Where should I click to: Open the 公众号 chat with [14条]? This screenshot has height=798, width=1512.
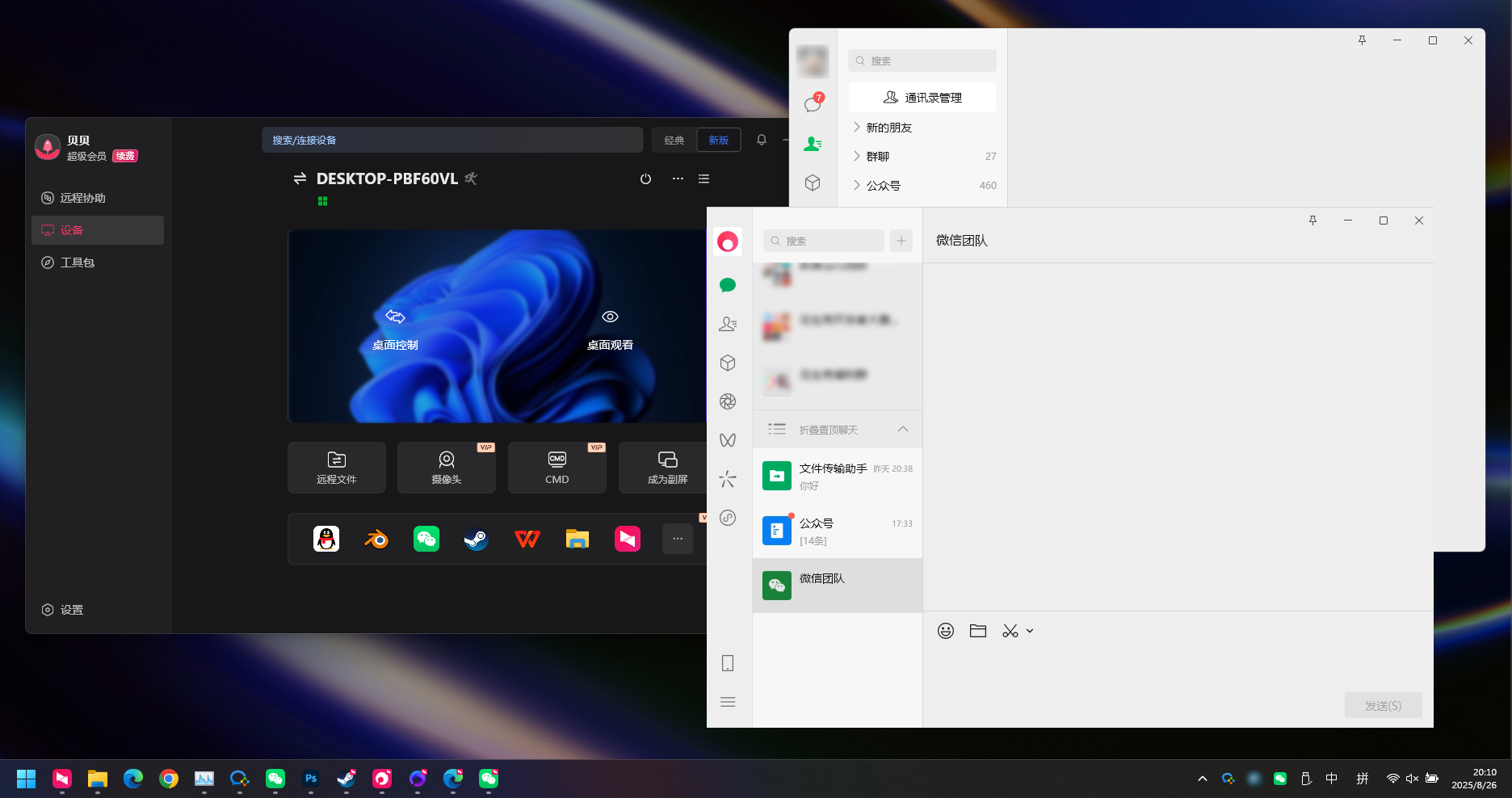point(838,531)
